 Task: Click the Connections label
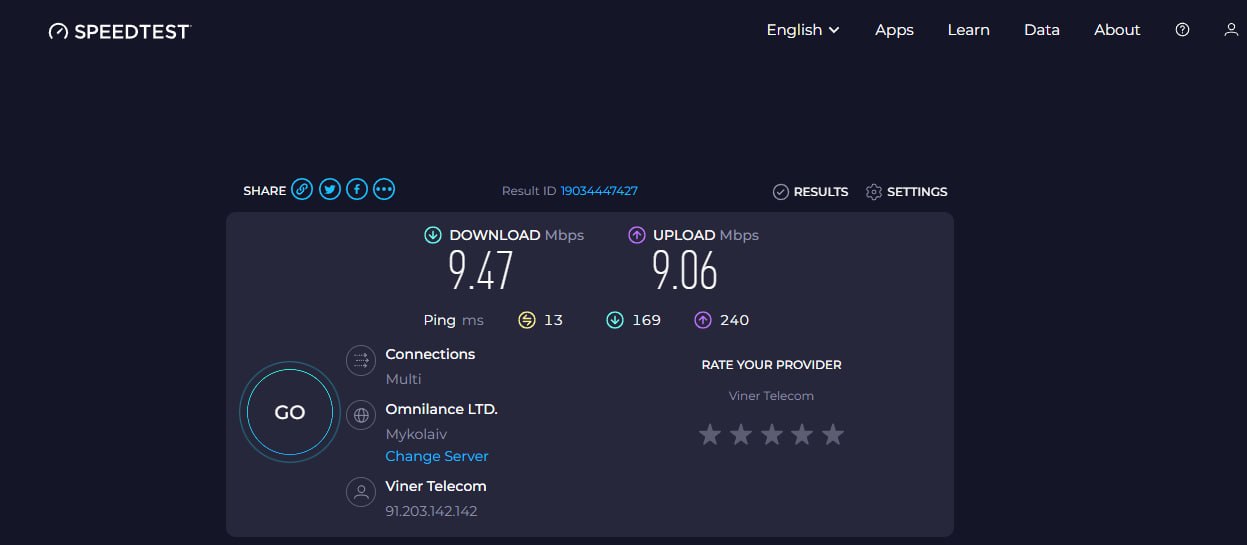point(430,354)
